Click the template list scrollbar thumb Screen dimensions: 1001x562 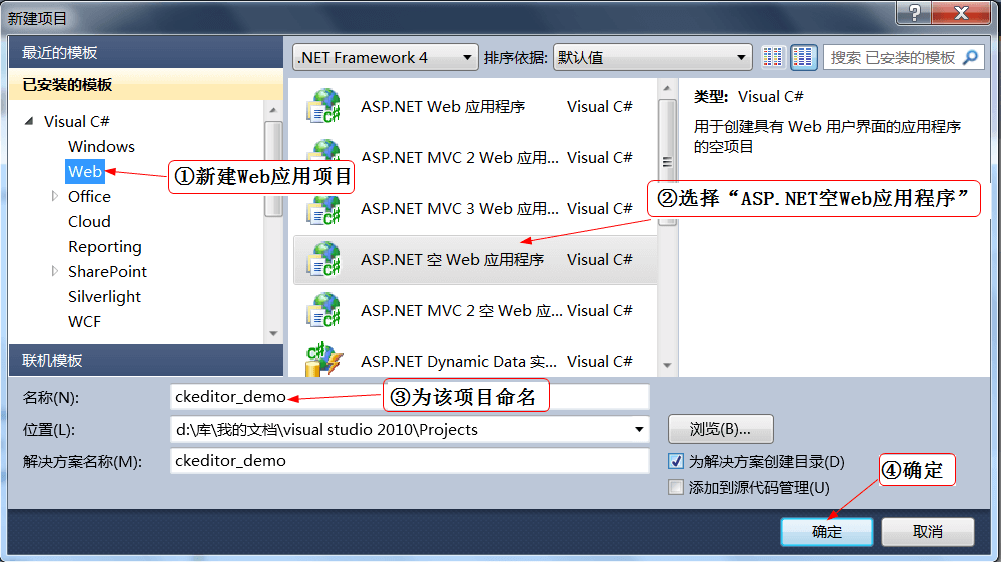[x=667, y=162]
